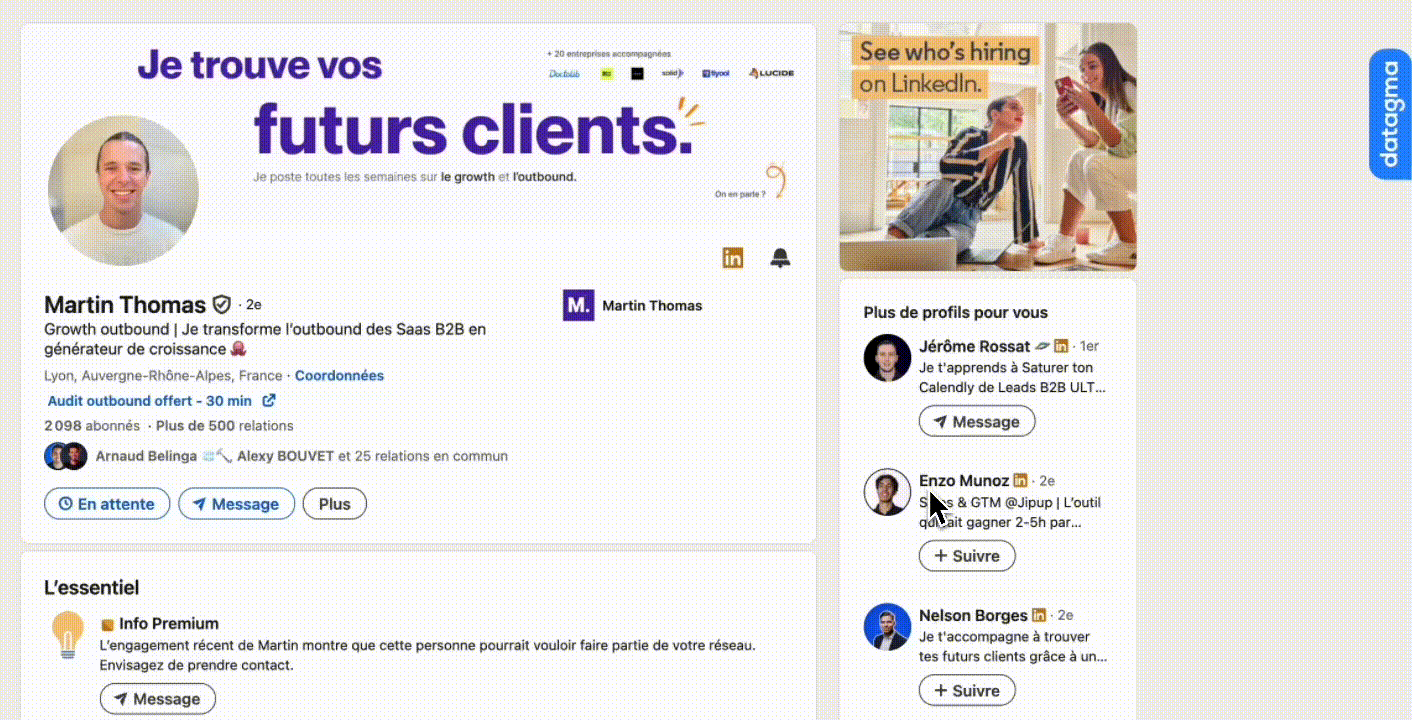Open the "See who's hiring" LinkedIn ad
The image size is (1412, 720).
point(988,147)
